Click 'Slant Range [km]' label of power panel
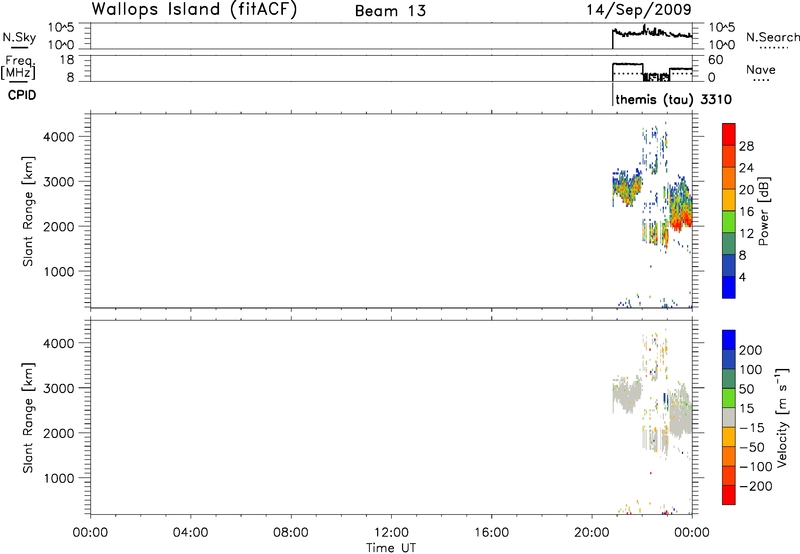The image size is (800, 554). (28, 211)
